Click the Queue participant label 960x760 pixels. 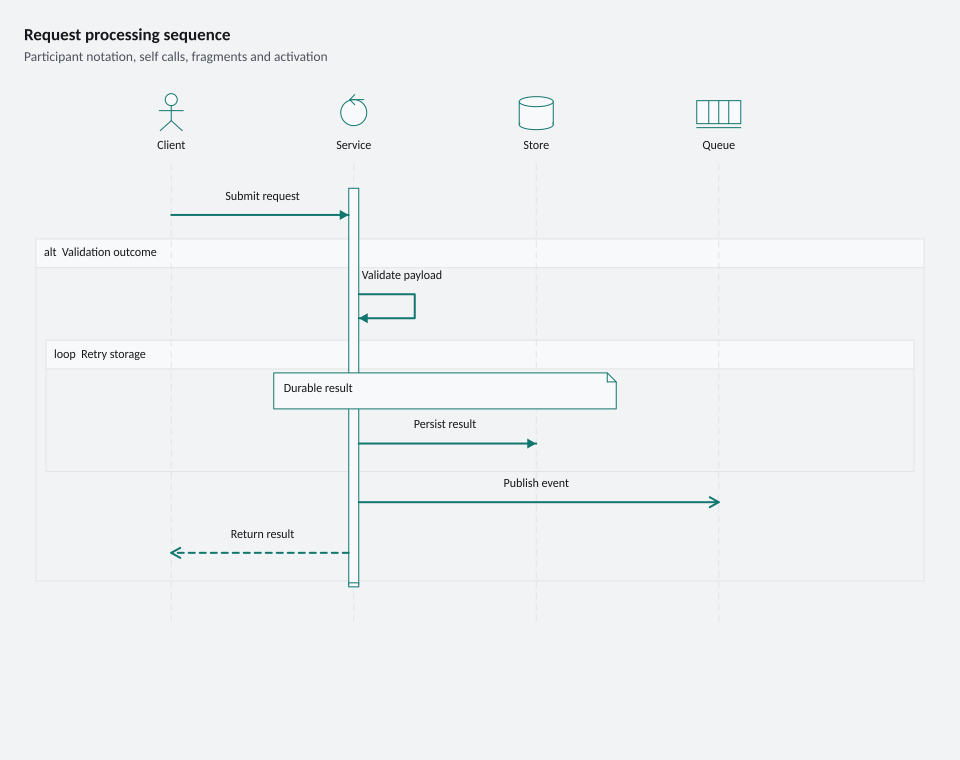click(x=718, y=145)
